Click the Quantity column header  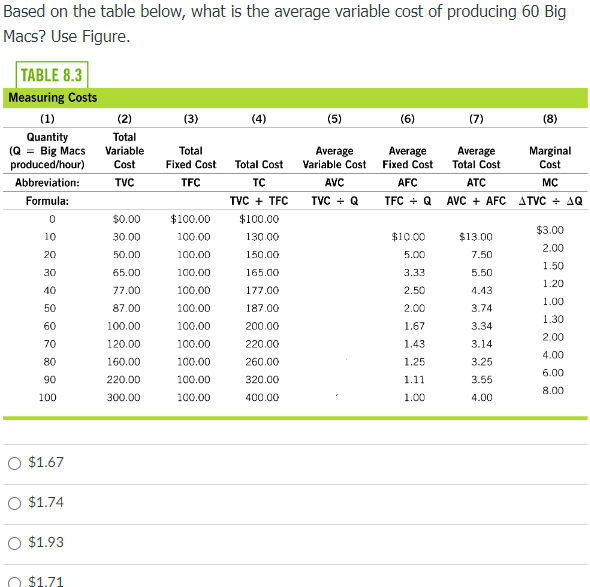(47, 151)
